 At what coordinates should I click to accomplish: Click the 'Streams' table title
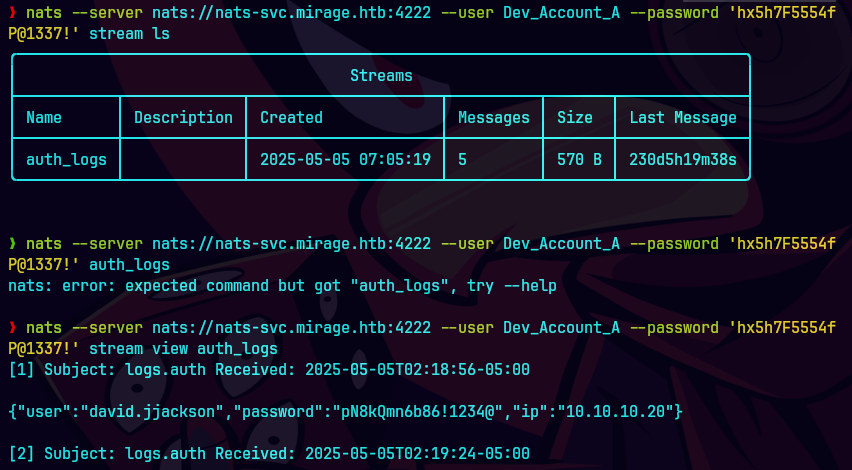pos(381,76)
